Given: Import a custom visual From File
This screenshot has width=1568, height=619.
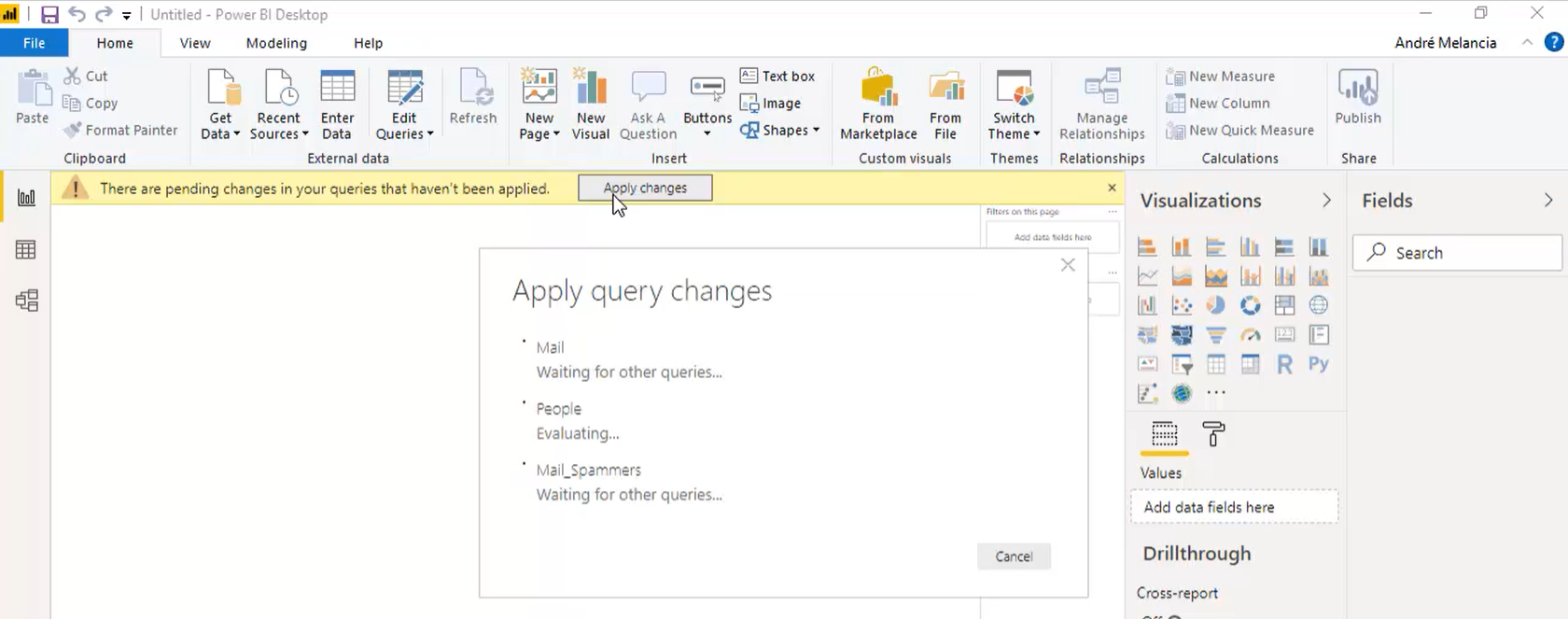Looking at the screenshot, I should (x=945, y=105).
